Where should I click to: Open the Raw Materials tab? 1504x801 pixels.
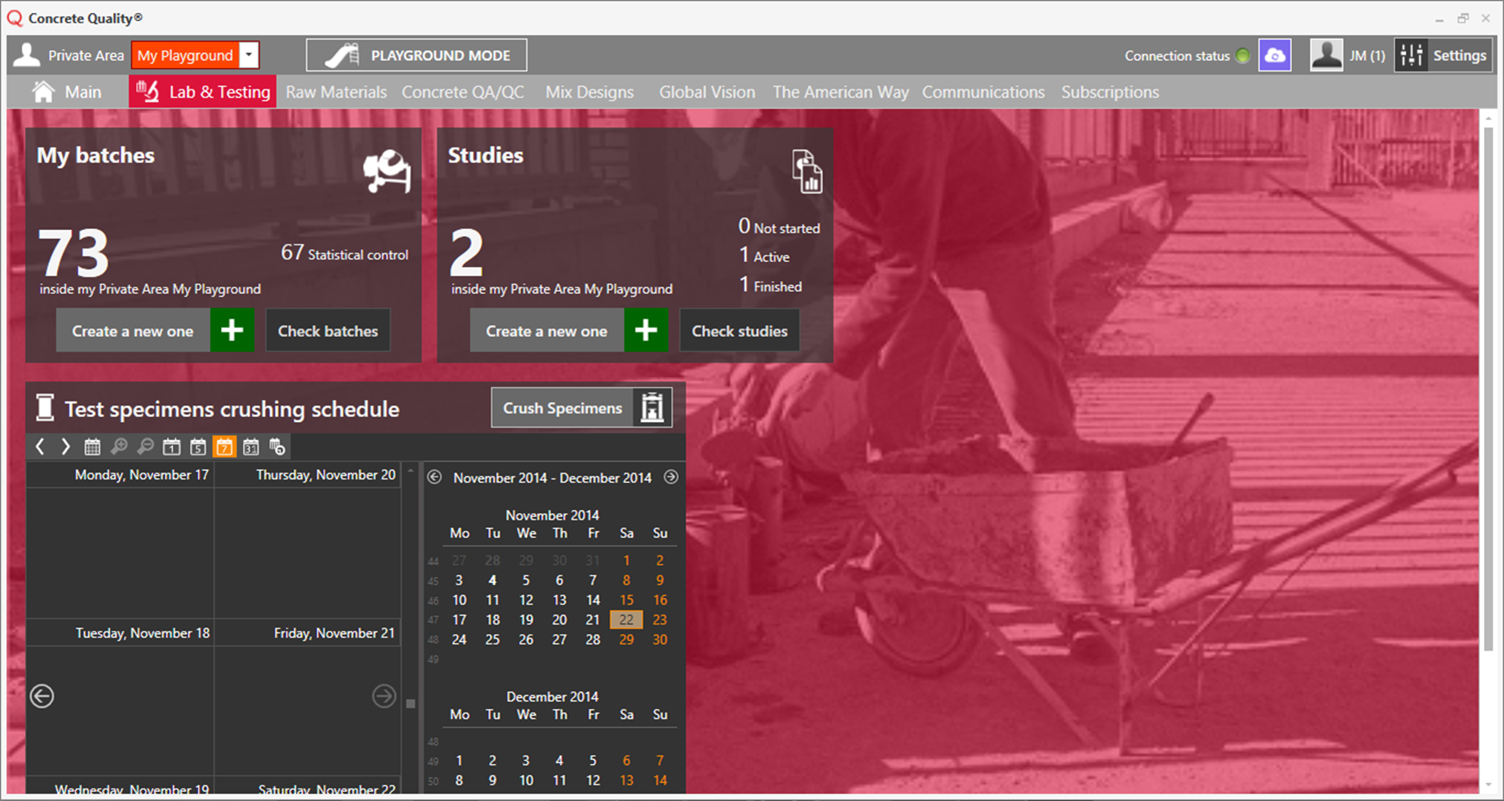[336, 92]
